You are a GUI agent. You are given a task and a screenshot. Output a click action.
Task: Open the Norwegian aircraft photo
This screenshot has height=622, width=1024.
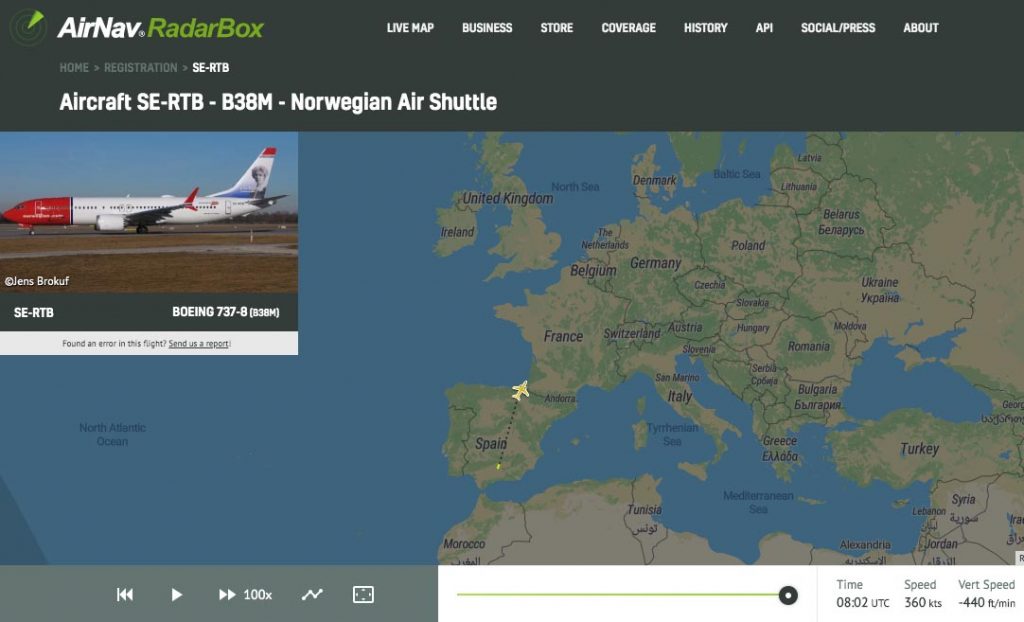149,212
